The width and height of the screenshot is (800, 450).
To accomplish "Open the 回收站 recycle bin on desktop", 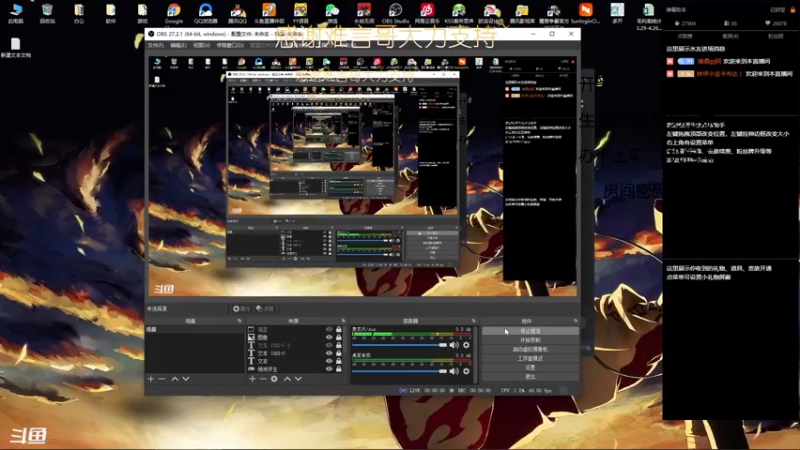I will click(x=47, y=13).
